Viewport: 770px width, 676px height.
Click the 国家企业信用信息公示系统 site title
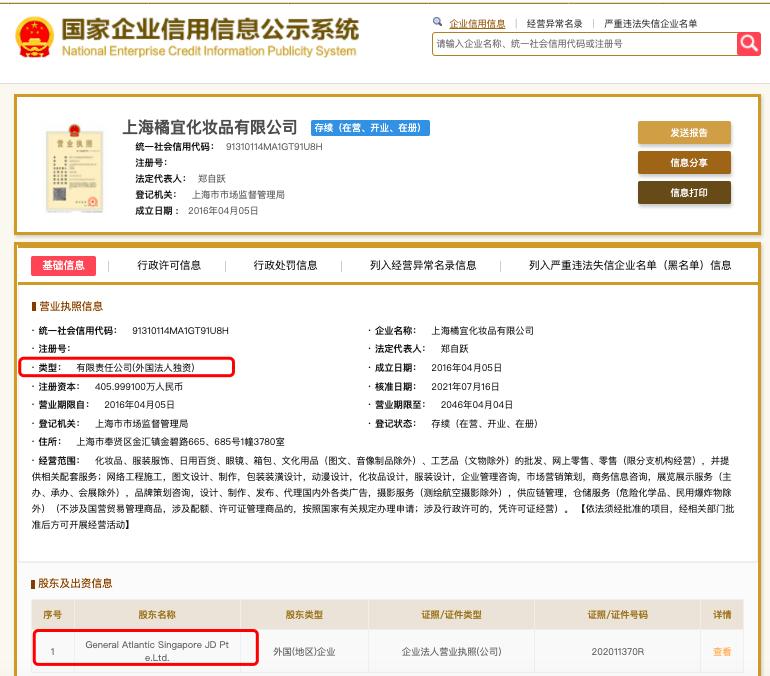coord(209,28)
